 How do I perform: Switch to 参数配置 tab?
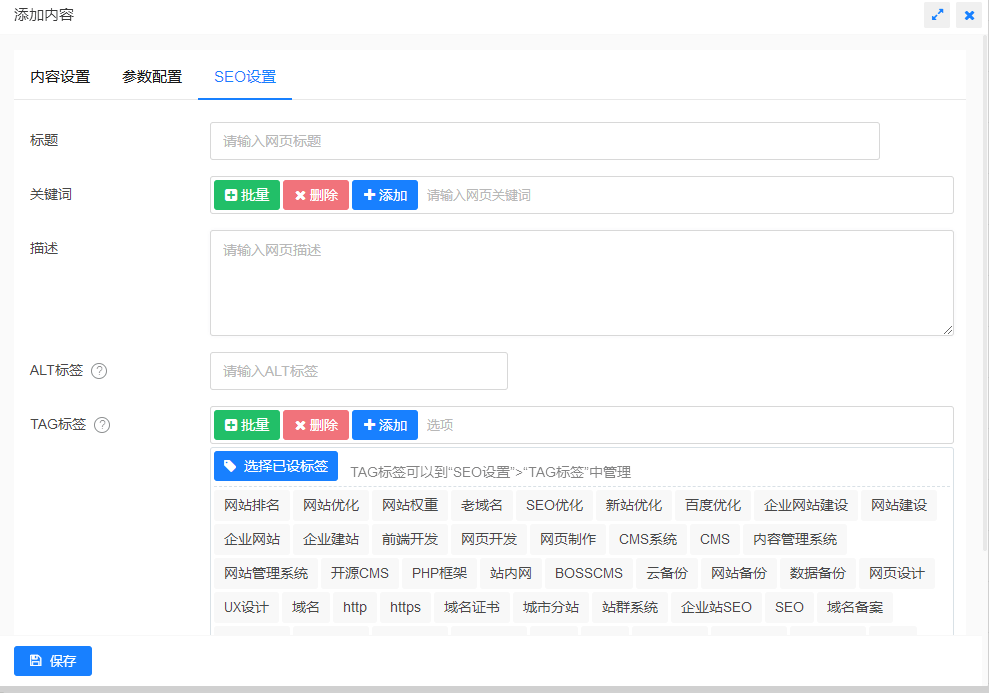coord(152,77)
